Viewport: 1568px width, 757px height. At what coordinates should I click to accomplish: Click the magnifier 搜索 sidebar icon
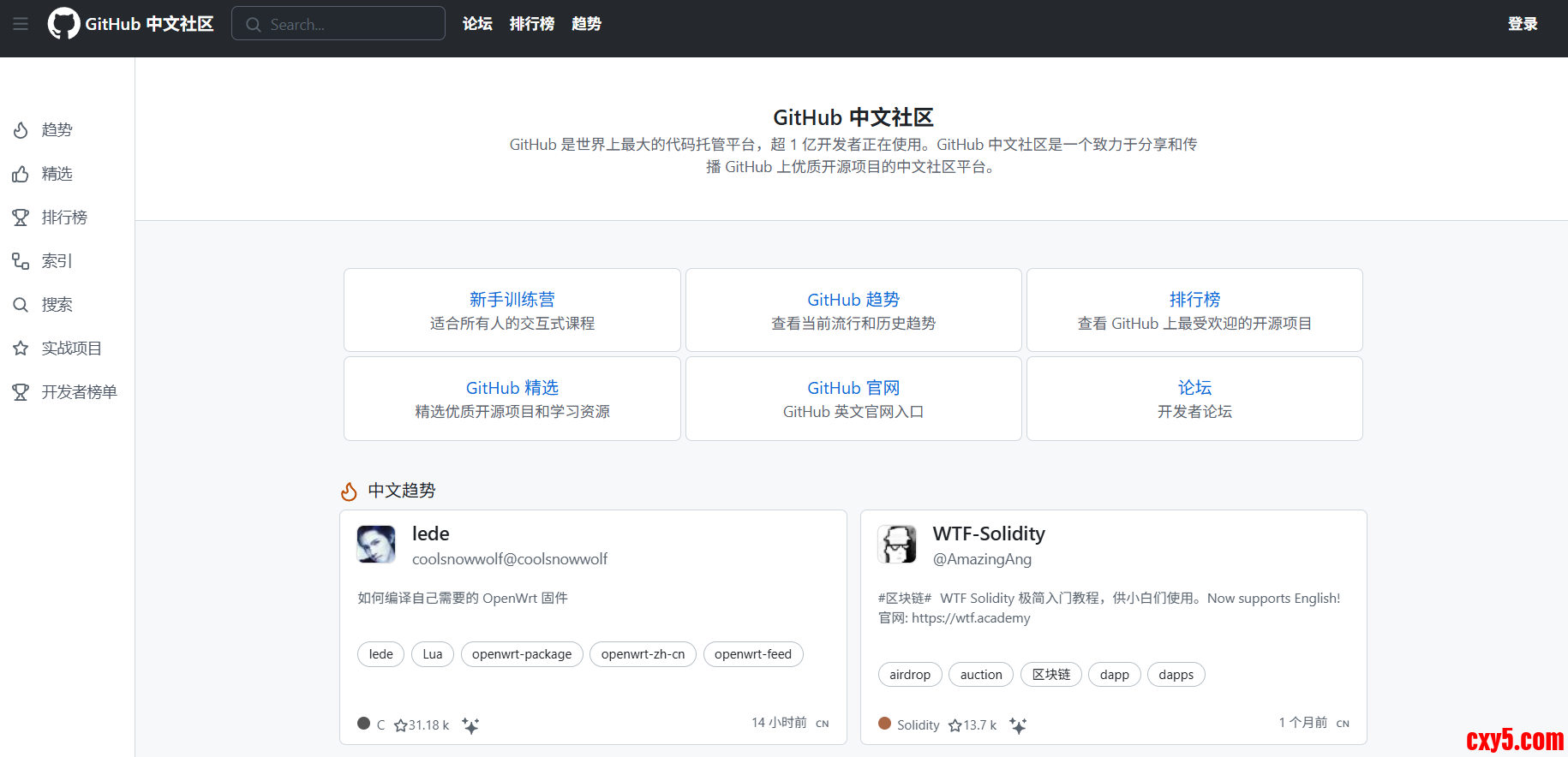(21, 305)
